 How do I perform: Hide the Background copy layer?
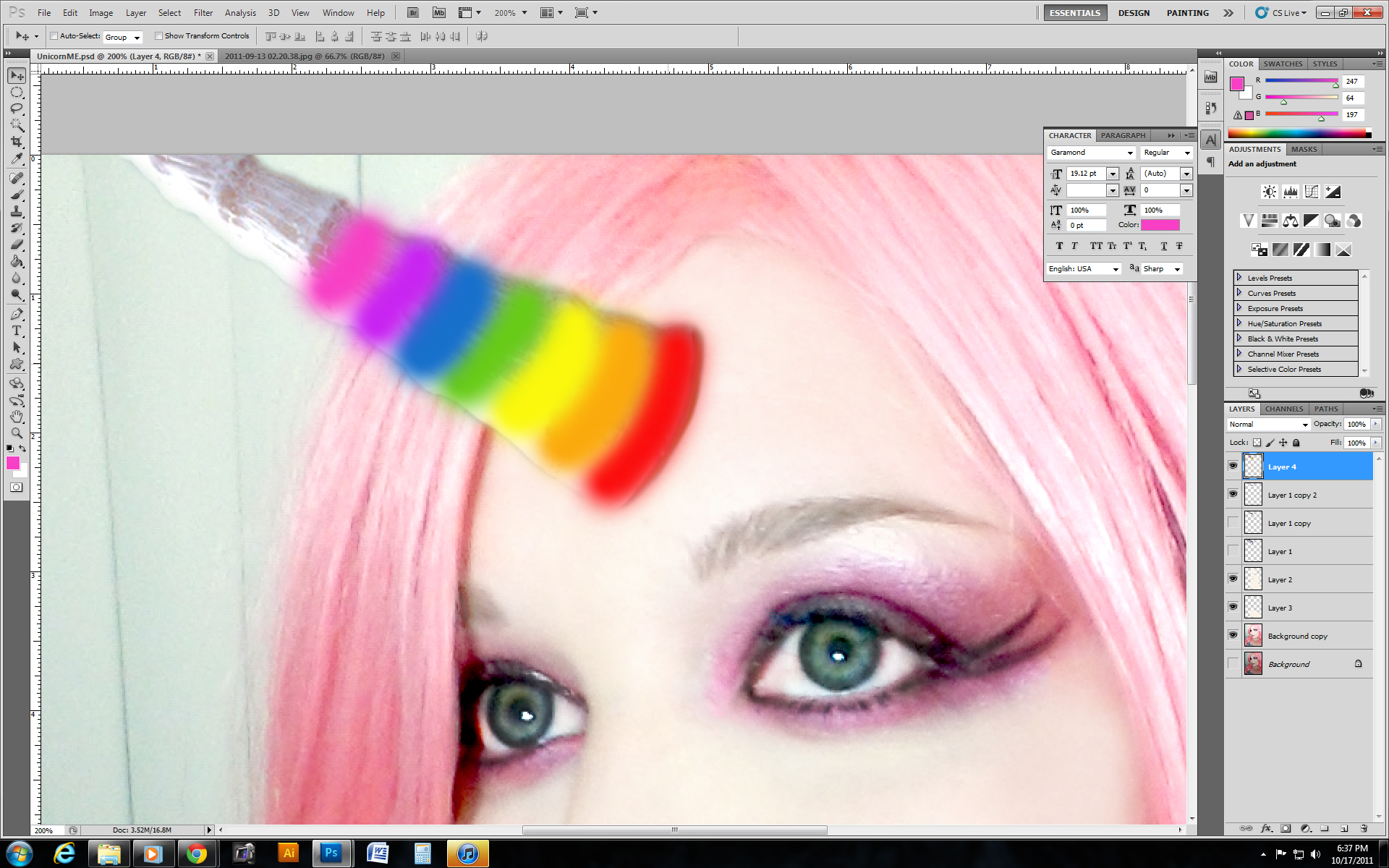point(1233,635)
